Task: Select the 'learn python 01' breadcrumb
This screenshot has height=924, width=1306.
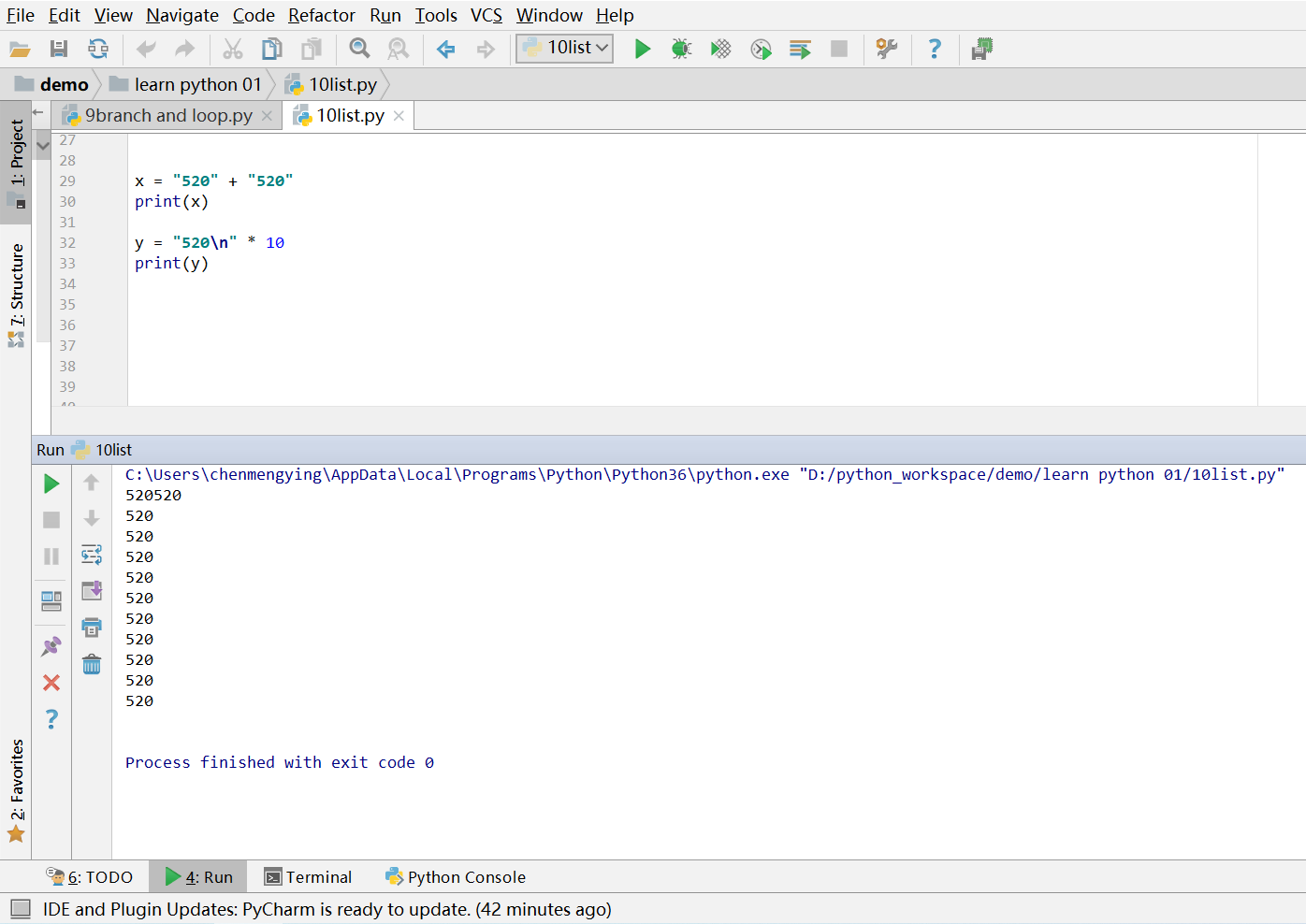Action: pos(185,84)
